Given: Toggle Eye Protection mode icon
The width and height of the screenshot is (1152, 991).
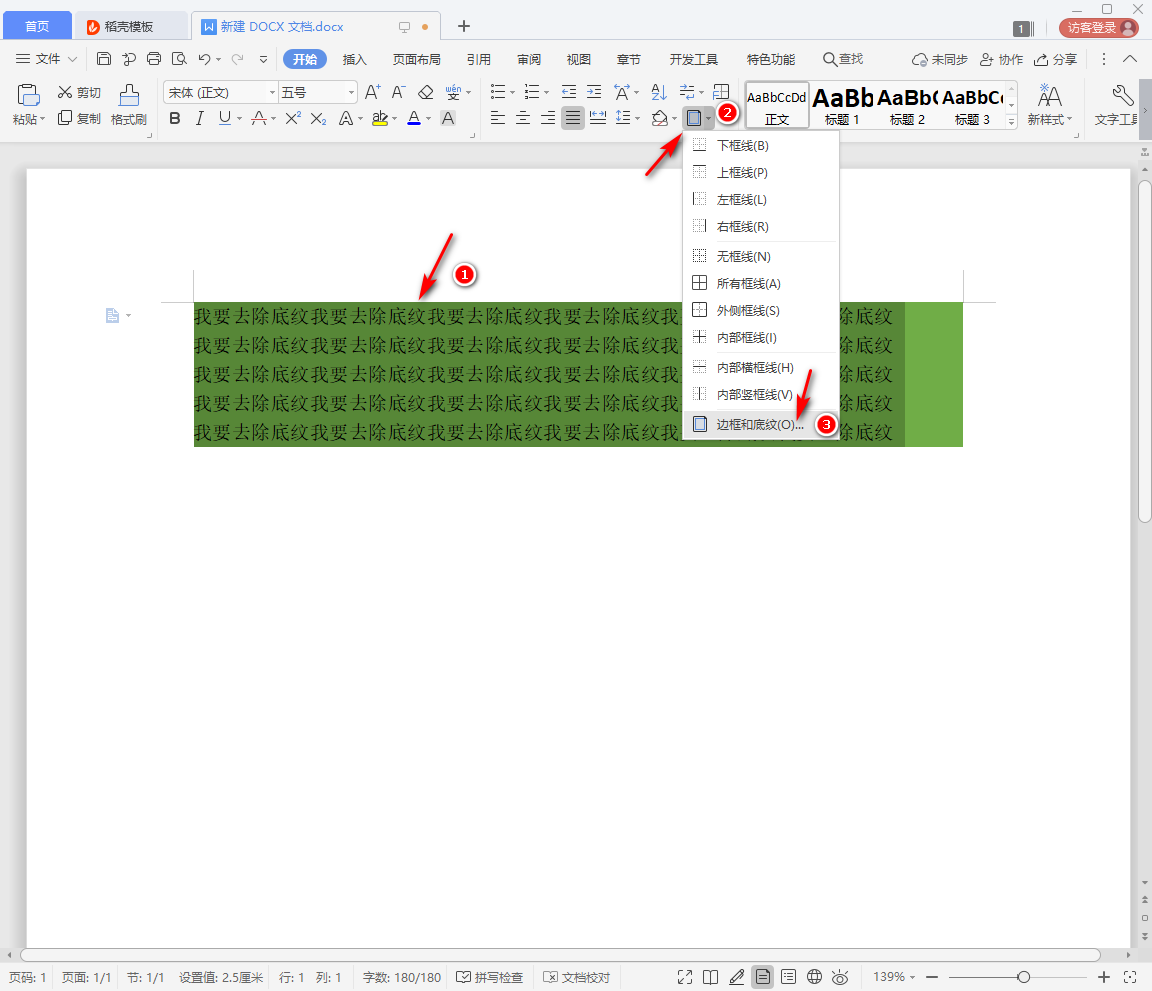Looking at the screenshot, I should point(840,977).
